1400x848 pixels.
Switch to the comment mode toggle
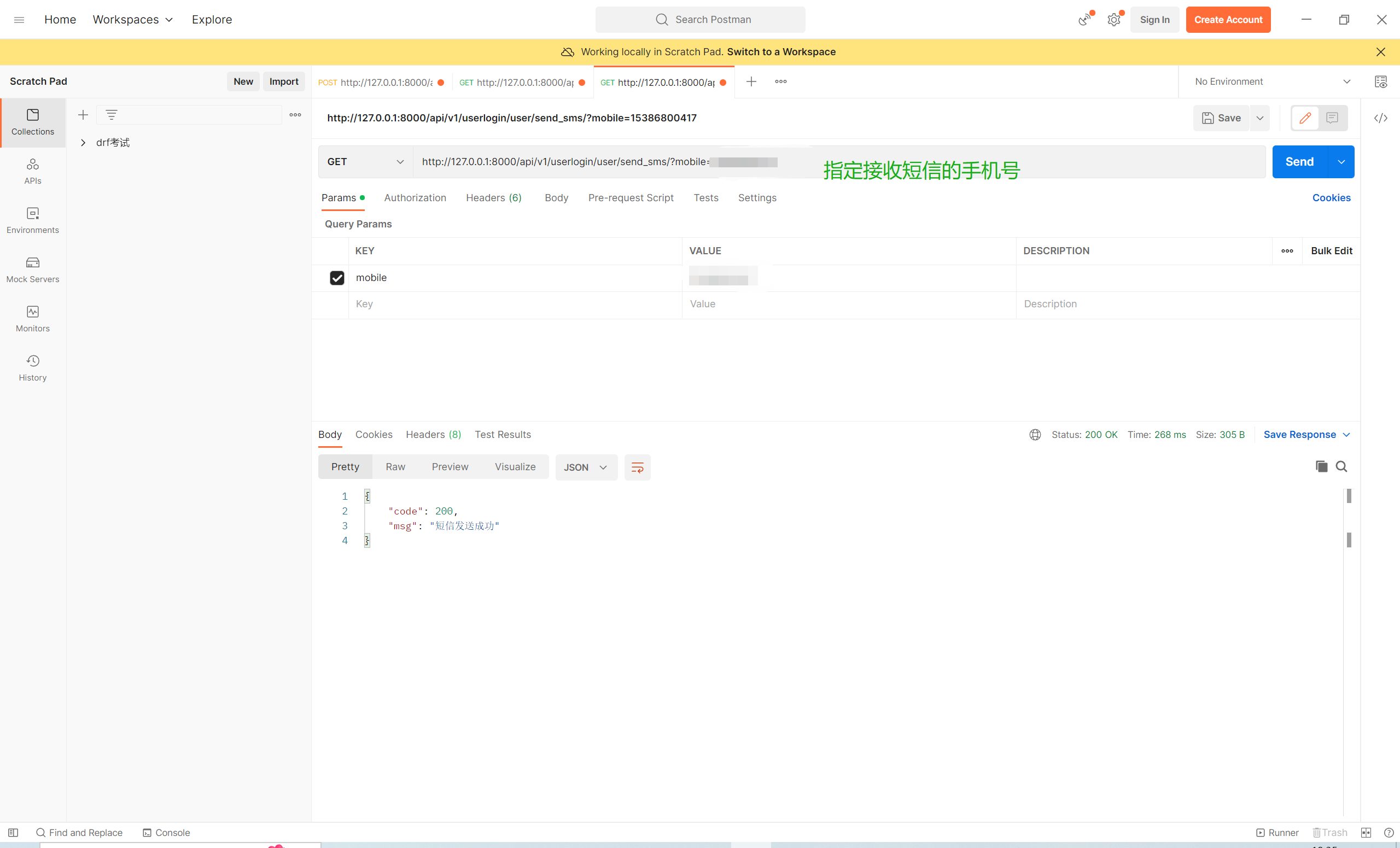tap(1332, 118)
